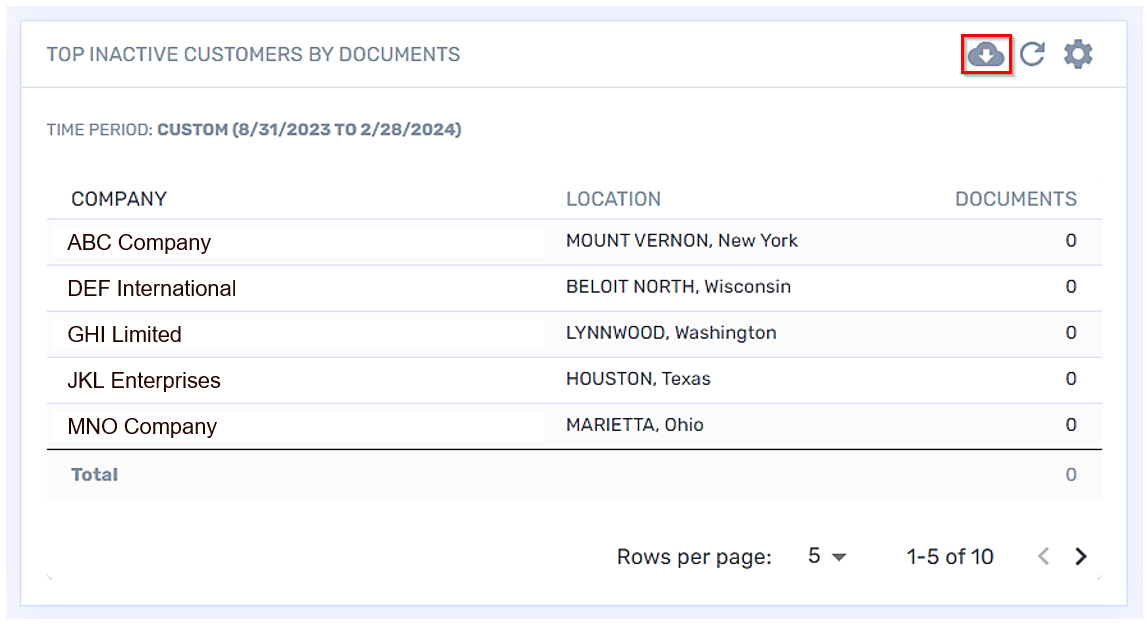Sort by Documents column header
This screenshot has height=624, width=1147.
click(x=1015, y=199)
